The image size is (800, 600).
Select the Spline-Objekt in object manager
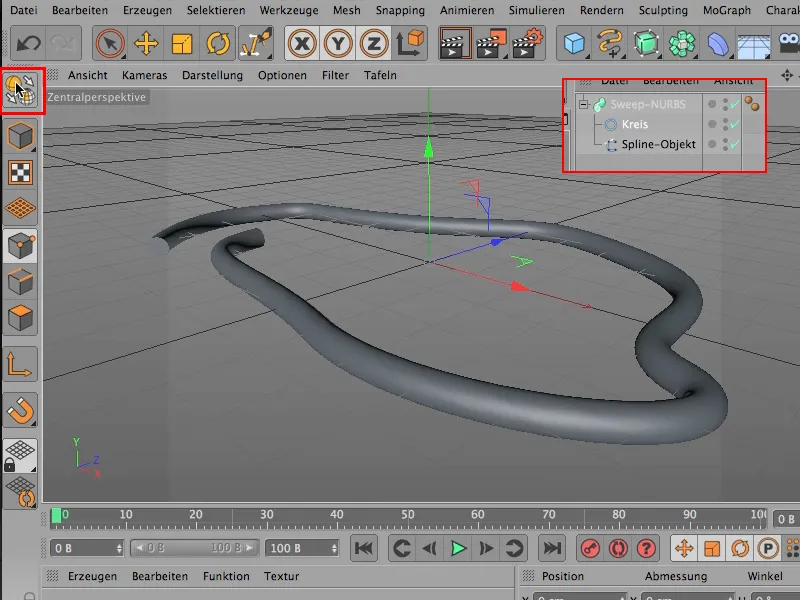[x=658, y=144]
